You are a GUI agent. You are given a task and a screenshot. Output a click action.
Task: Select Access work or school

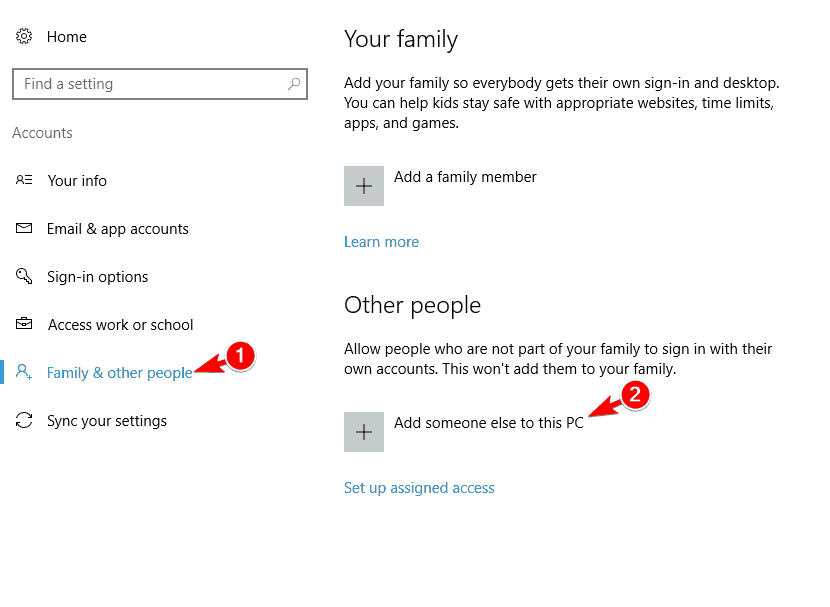(x=120, y=325)
